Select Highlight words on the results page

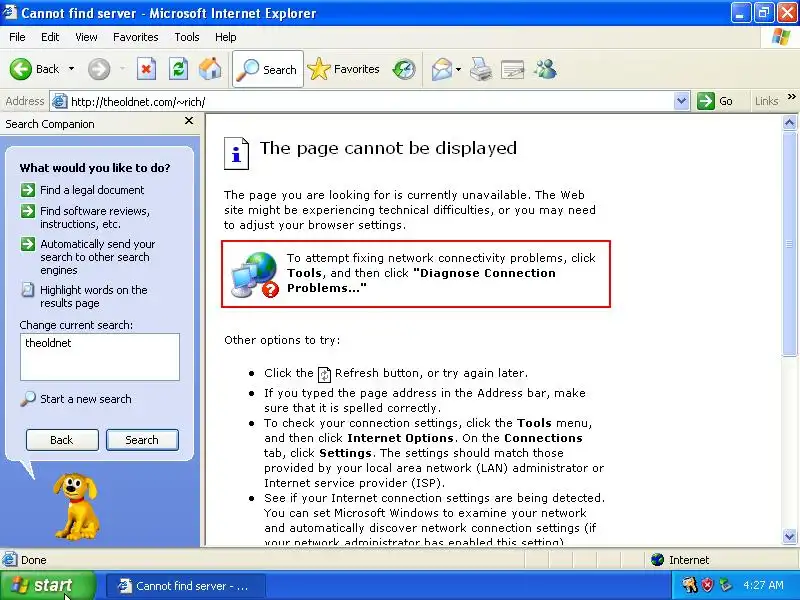tap(94, 296)
